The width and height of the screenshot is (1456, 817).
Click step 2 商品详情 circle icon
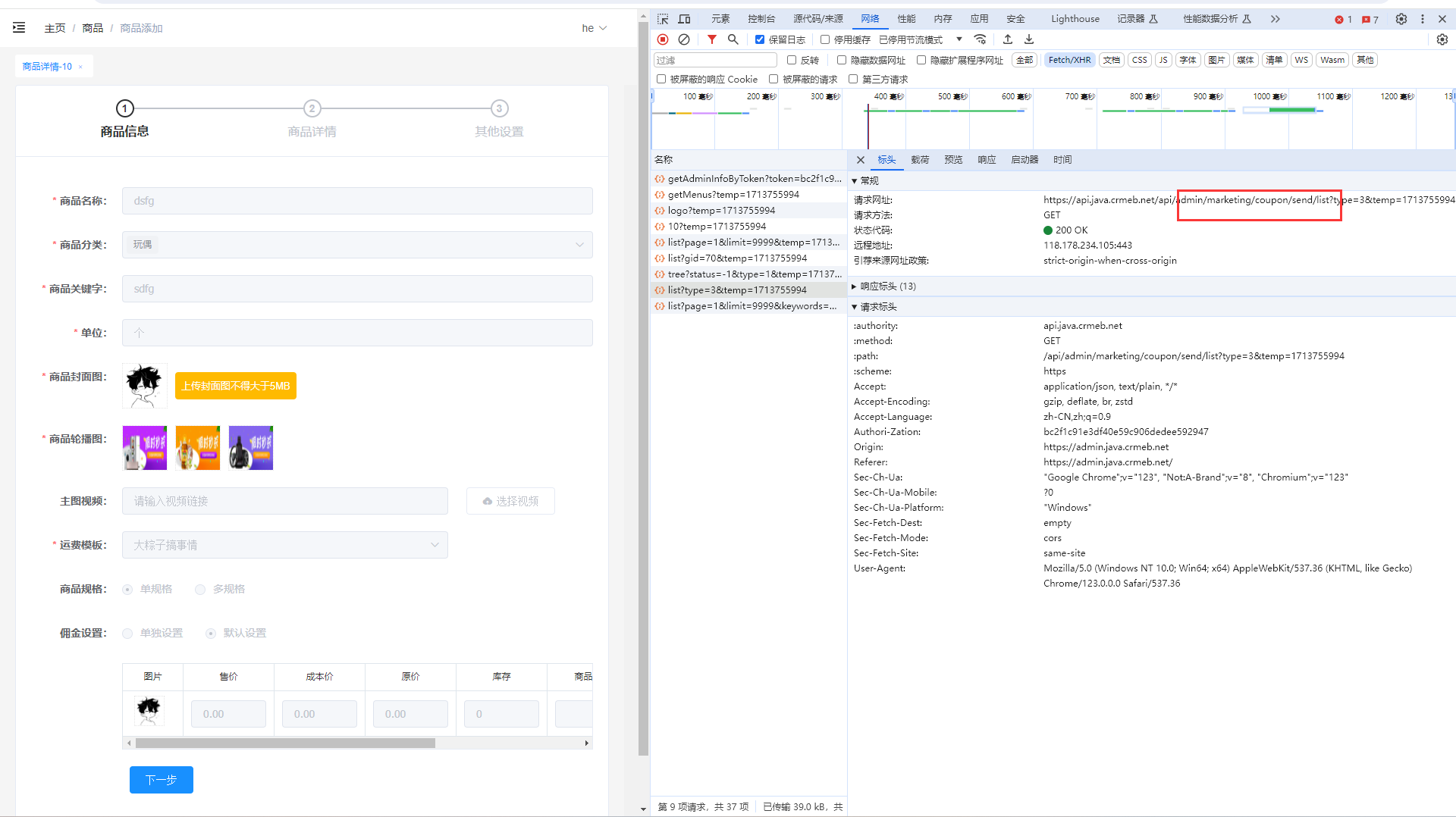click(x=312, y=108)
